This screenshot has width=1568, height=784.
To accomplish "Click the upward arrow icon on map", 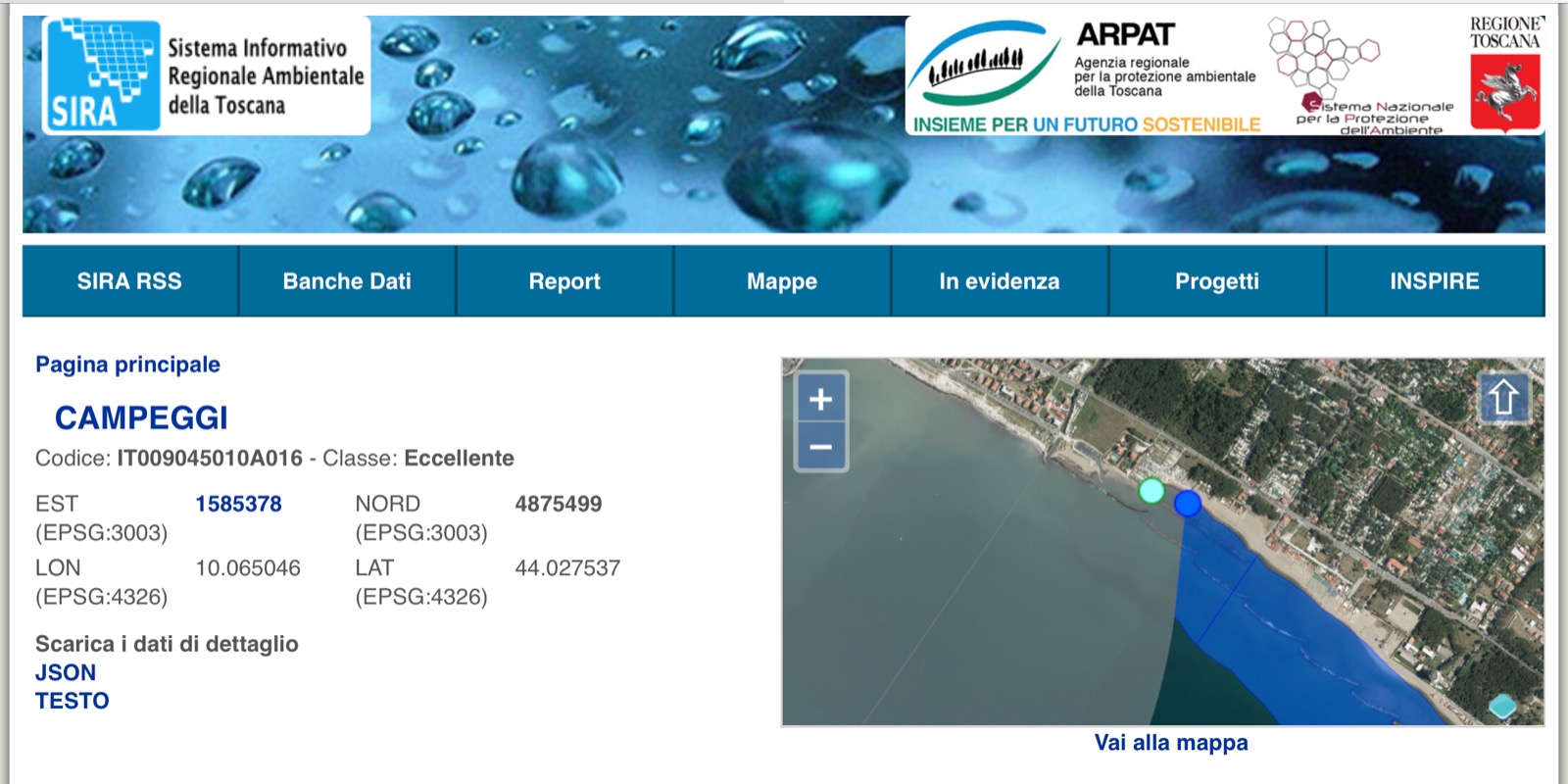I will pyautogui.click(x=1503, y=398).
